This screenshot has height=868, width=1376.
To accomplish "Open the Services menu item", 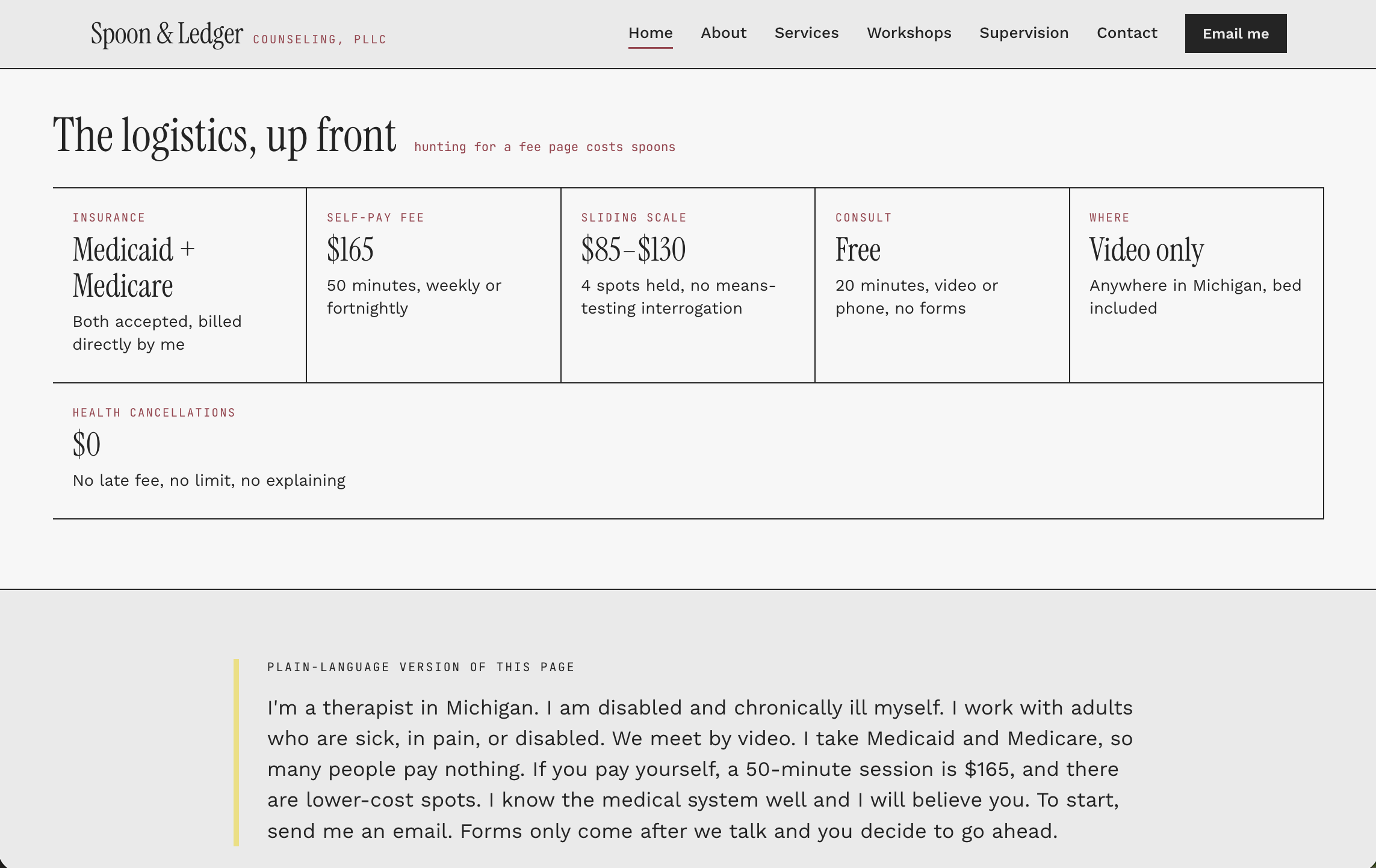I will click(807, 33).
